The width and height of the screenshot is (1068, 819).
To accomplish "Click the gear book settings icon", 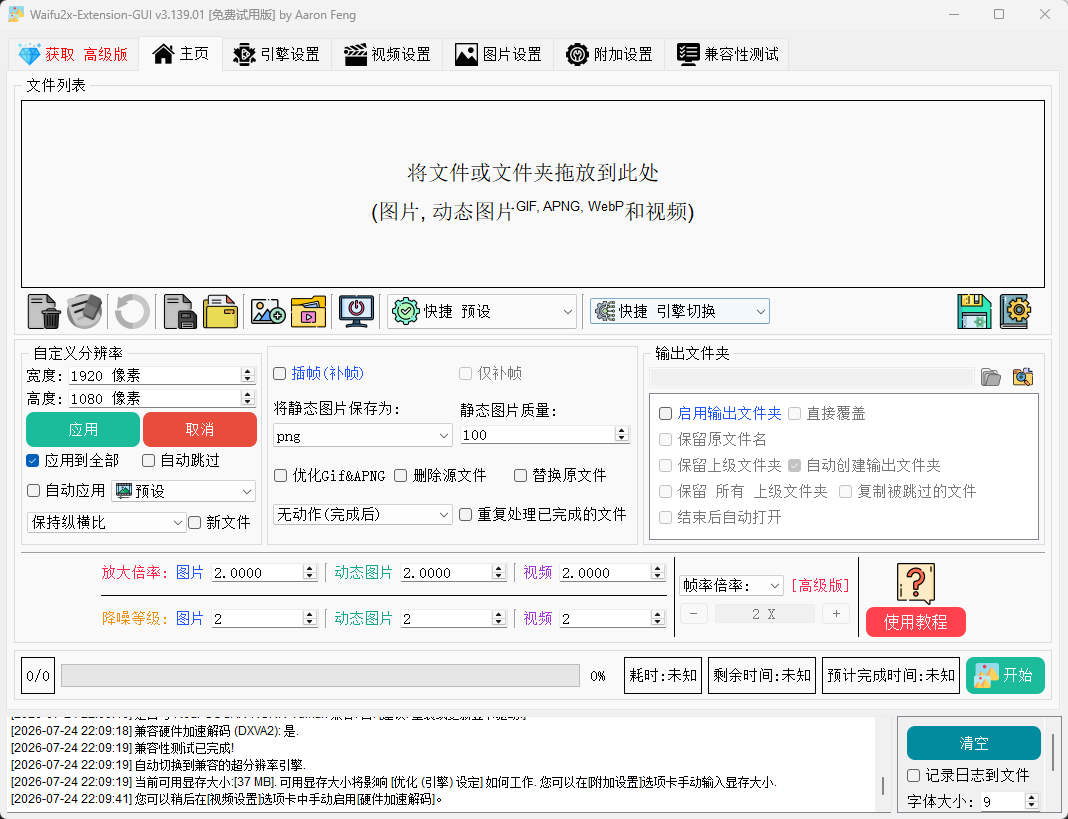I will [x=1016, y=312].
